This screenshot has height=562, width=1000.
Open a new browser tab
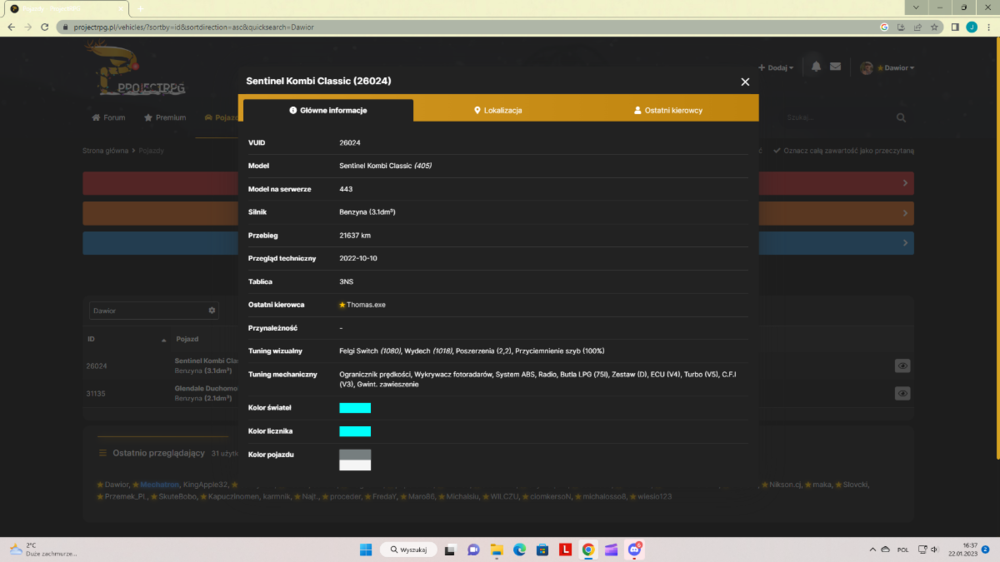pos(140,9)
